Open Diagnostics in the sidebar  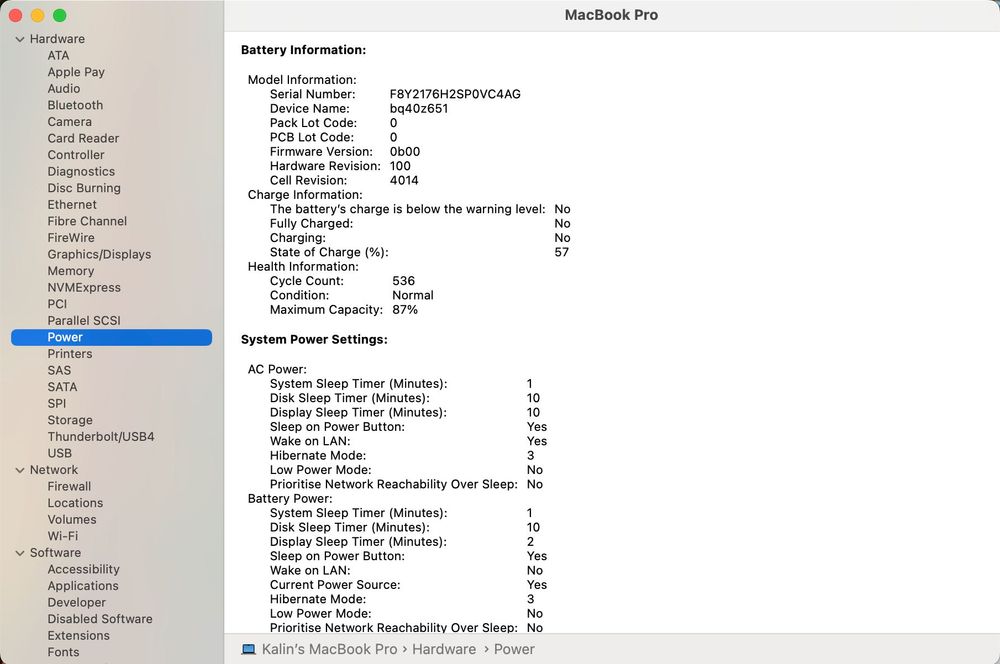pyautogui.click(x=81, y=172)
